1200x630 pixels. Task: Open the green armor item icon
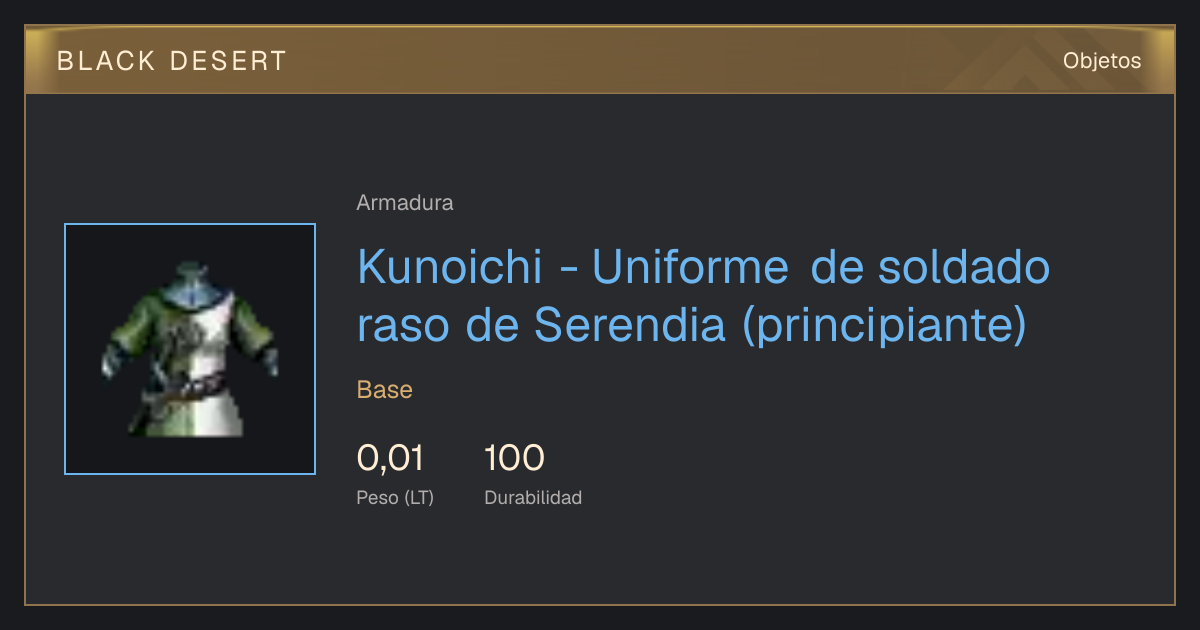(x=189, y=348)
